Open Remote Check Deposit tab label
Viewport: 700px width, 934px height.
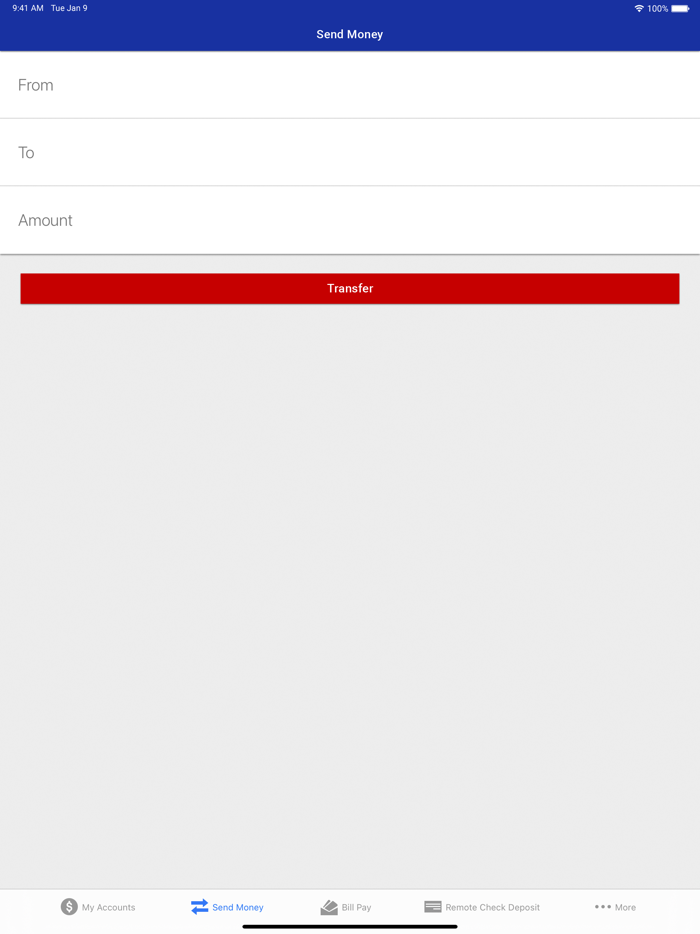[493, 907]
